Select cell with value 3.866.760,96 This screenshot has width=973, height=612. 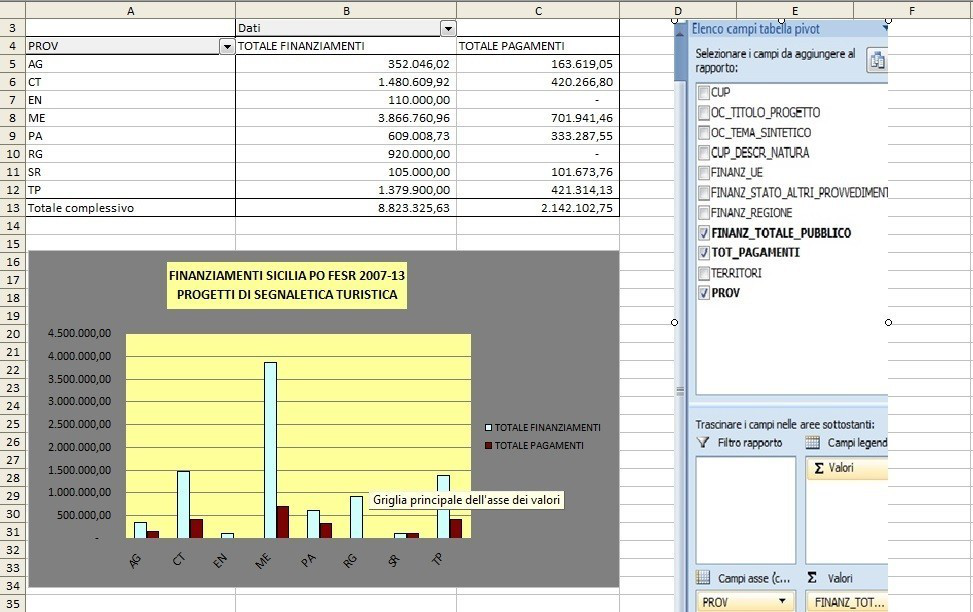click(346, 118)
